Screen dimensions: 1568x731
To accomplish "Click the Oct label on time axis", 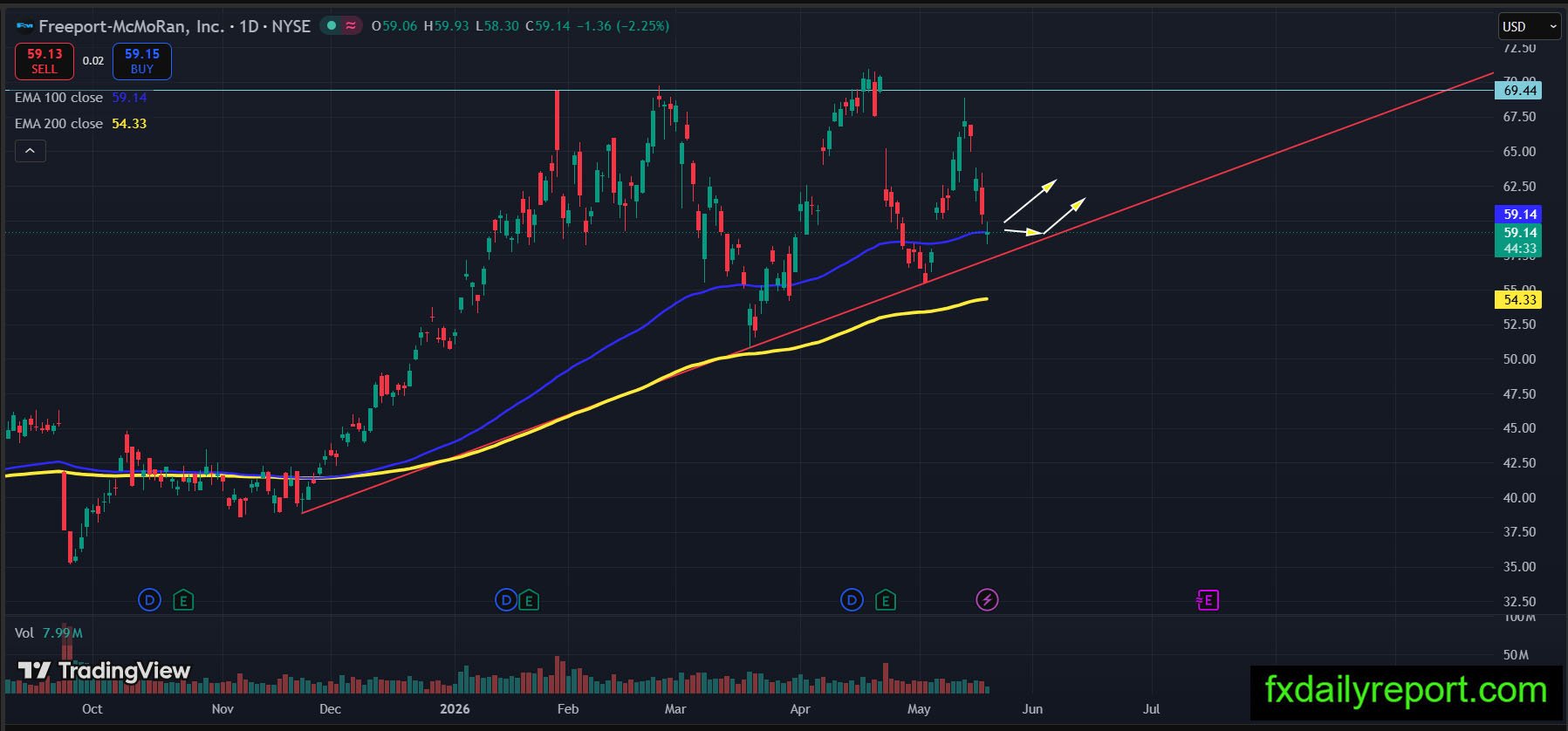I will 92,709.
